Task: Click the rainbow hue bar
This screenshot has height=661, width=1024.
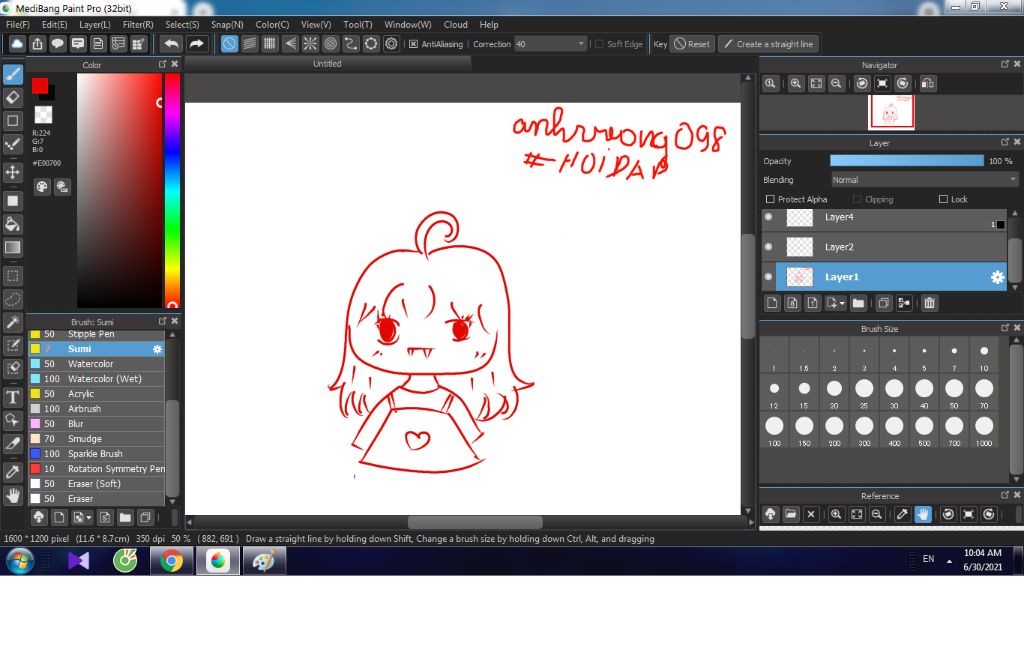Action: point(172,189)
